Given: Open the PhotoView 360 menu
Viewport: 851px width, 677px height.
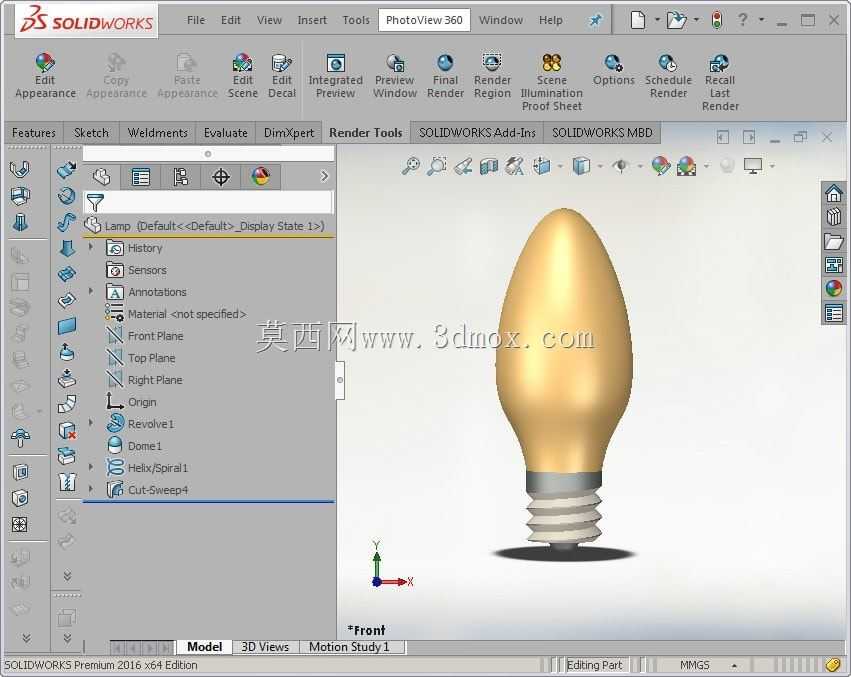Looking at the screenshot, I should tap(424, 20).
